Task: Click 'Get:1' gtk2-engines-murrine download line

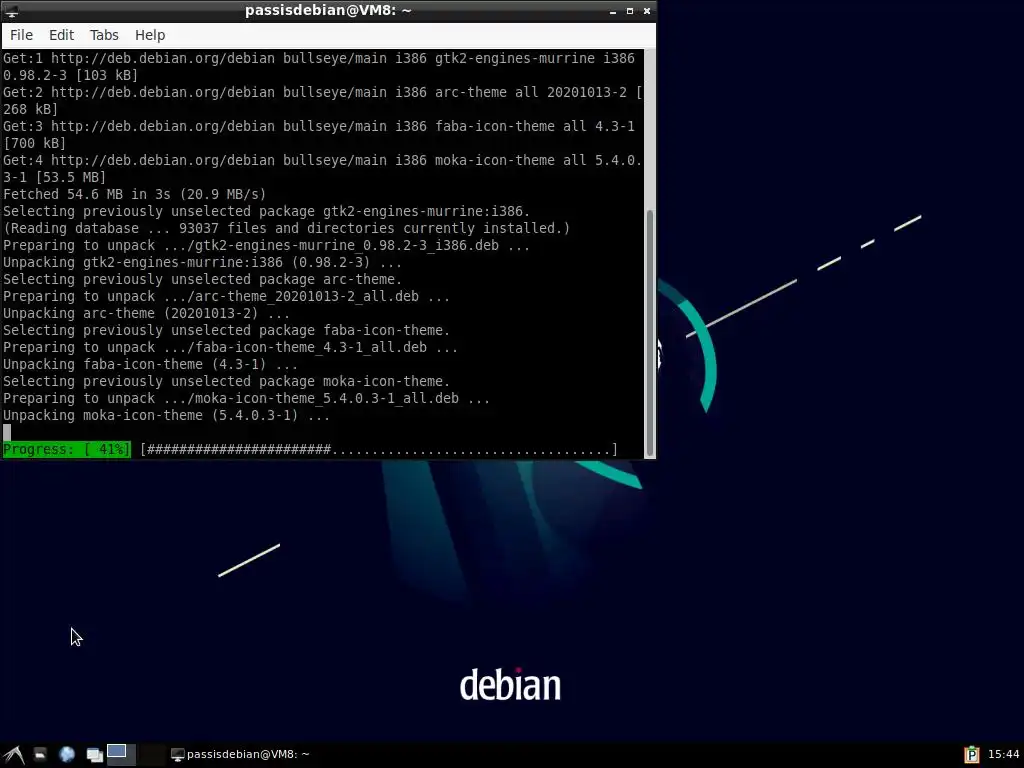Action: [319, 67]
